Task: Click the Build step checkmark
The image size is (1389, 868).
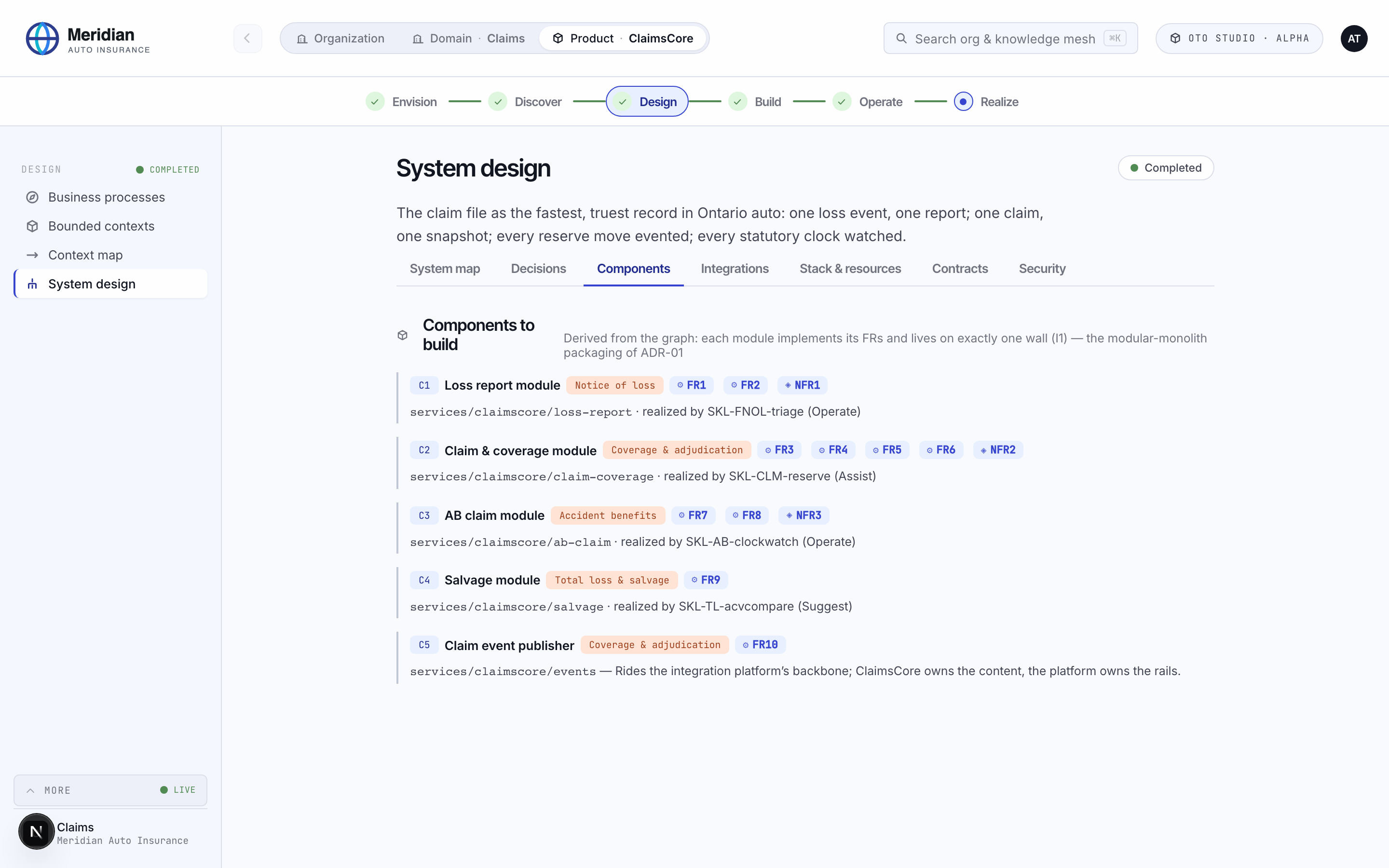Action: [737, 102]
